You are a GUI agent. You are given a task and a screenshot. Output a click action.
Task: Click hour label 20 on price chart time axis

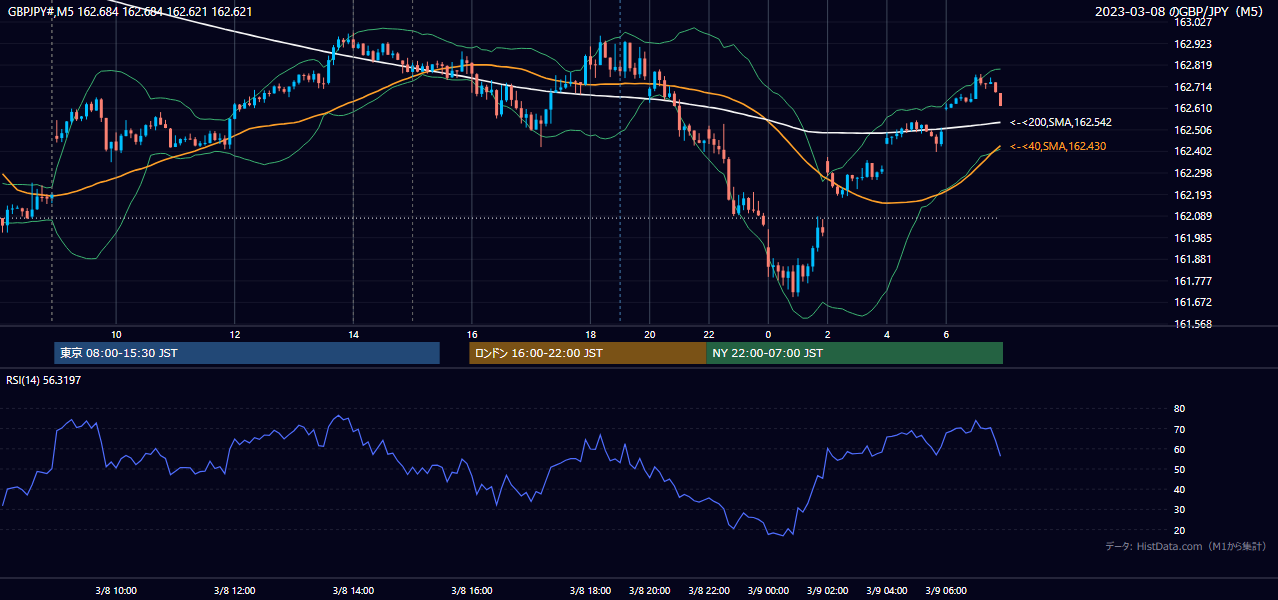[650, 334]
